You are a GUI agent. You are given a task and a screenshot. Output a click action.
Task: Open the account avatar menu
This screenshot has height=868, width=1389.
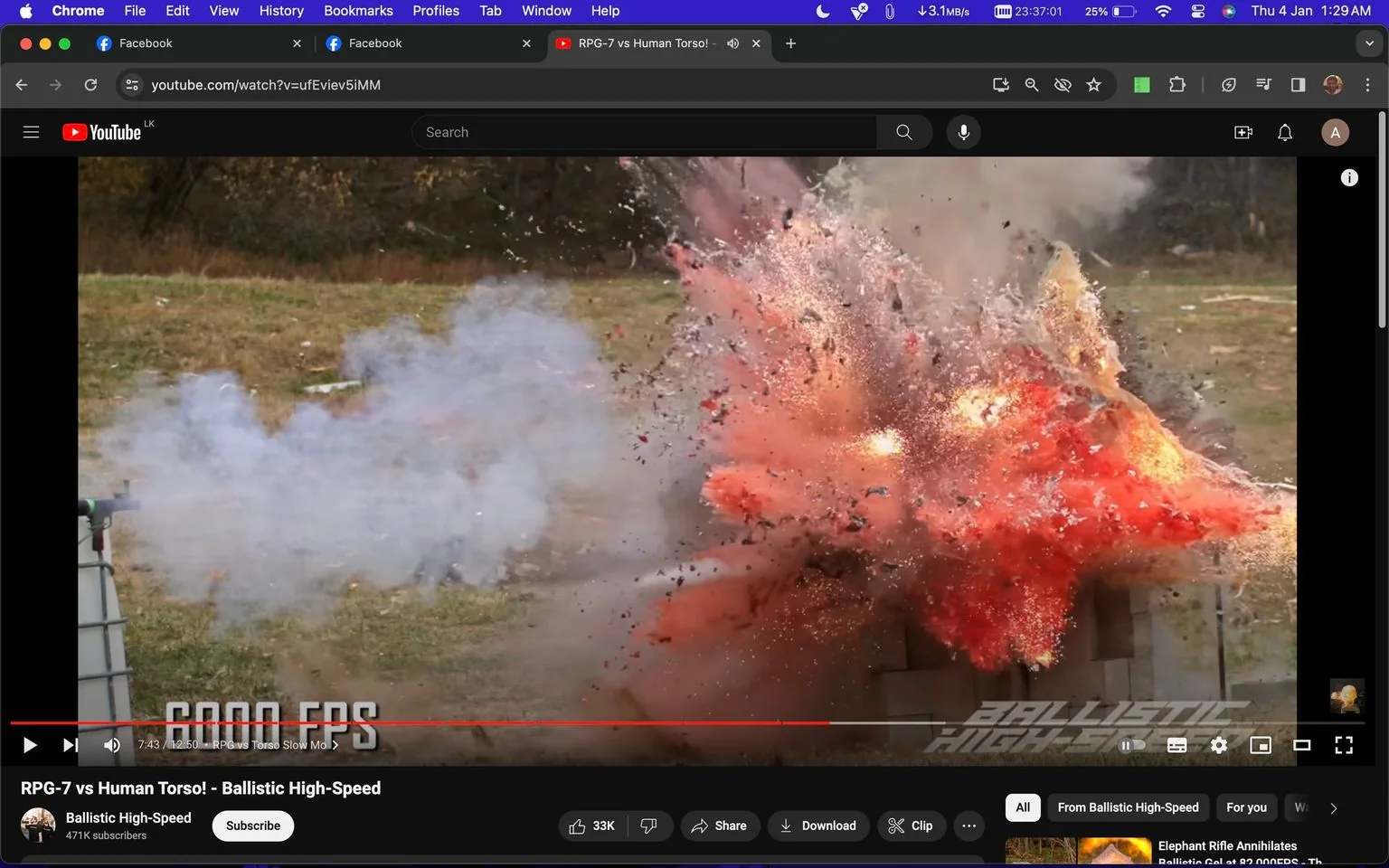point(1336,132)
